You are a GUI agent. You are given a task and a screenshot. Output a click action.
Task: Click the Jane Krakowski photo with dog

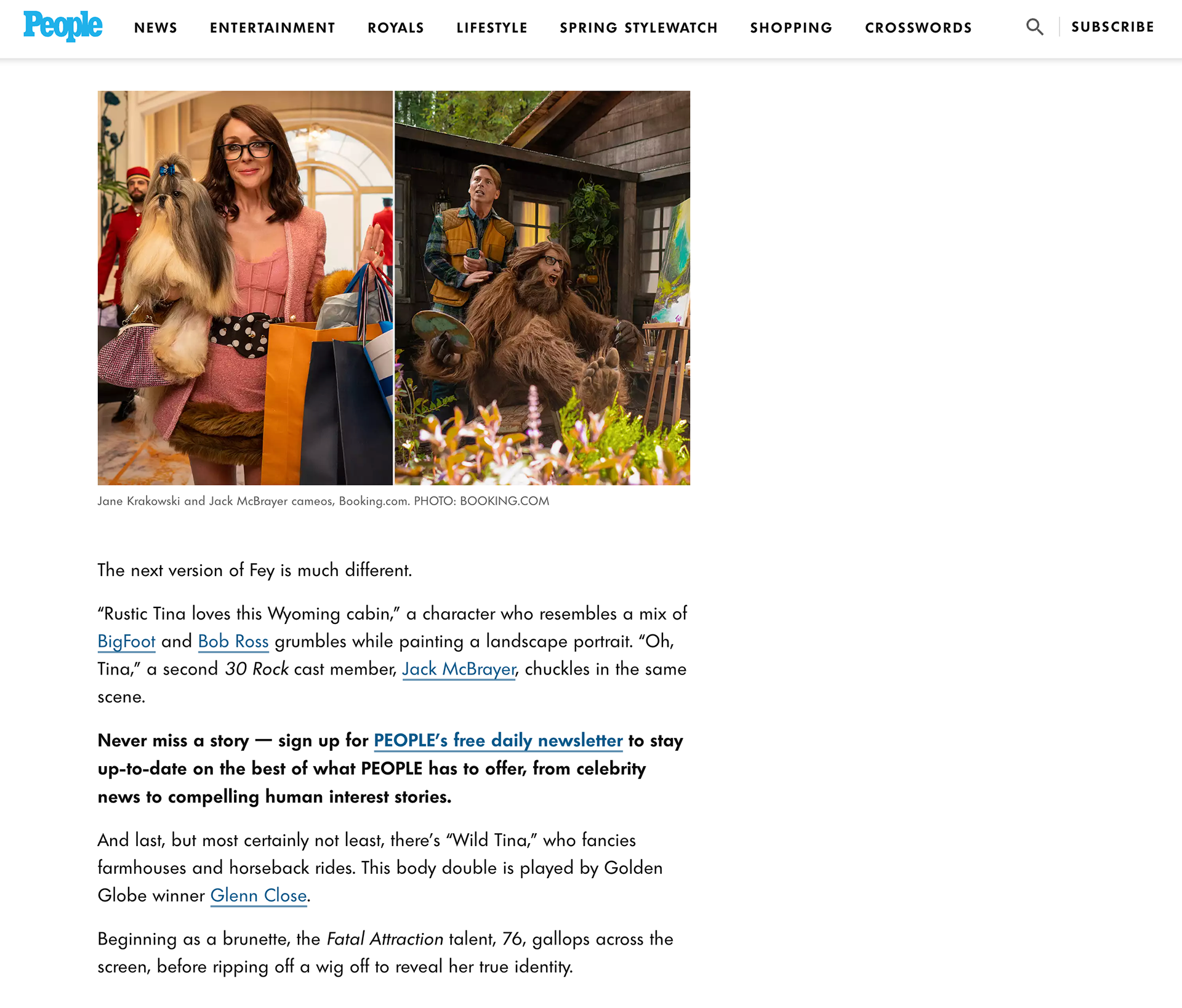(x=245, y=288)
